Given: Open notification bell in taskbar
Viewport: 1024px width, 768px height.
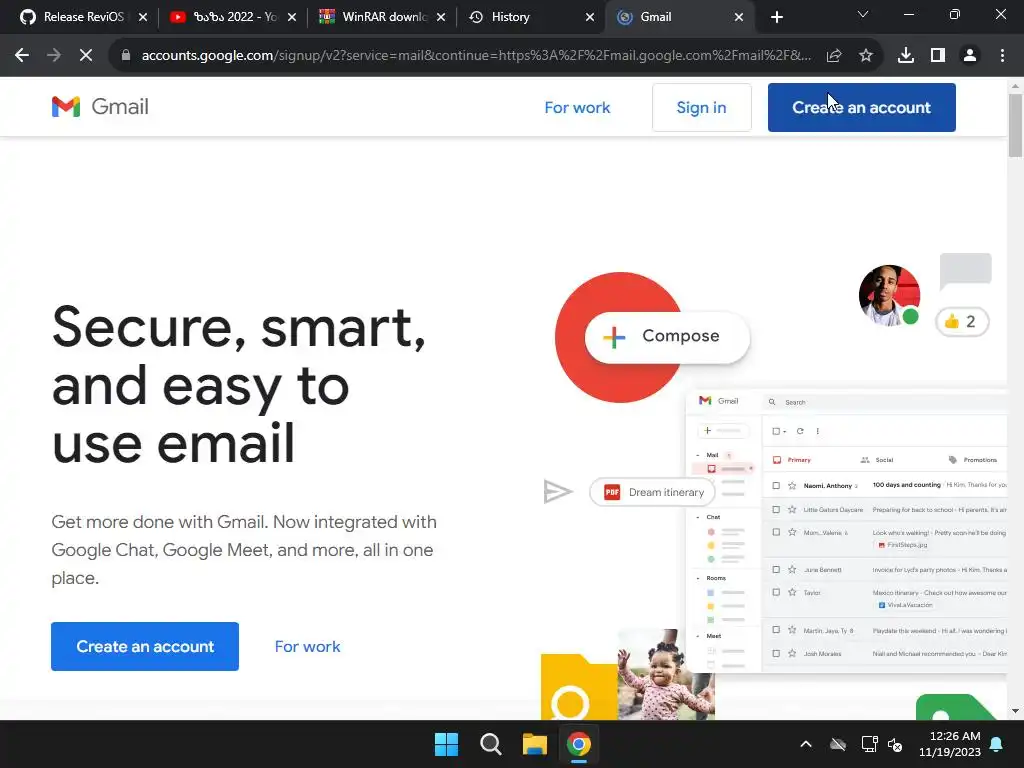Looking at the screenshot, I should (x=997, y=744).
